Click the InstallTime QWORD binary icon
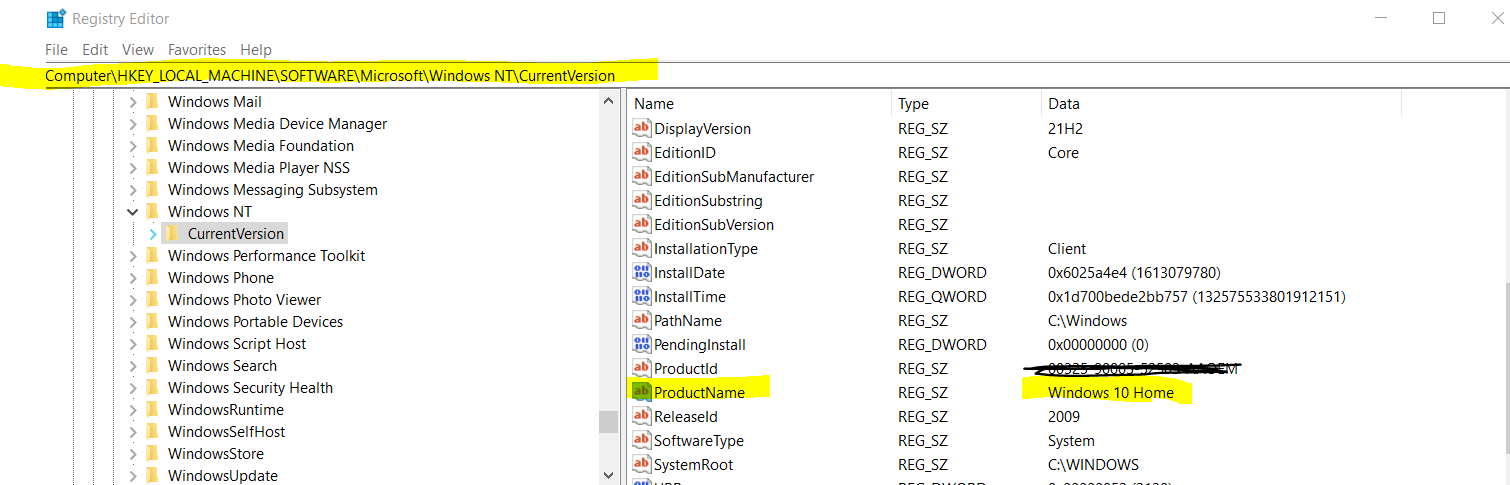 [x=642, y=296]
